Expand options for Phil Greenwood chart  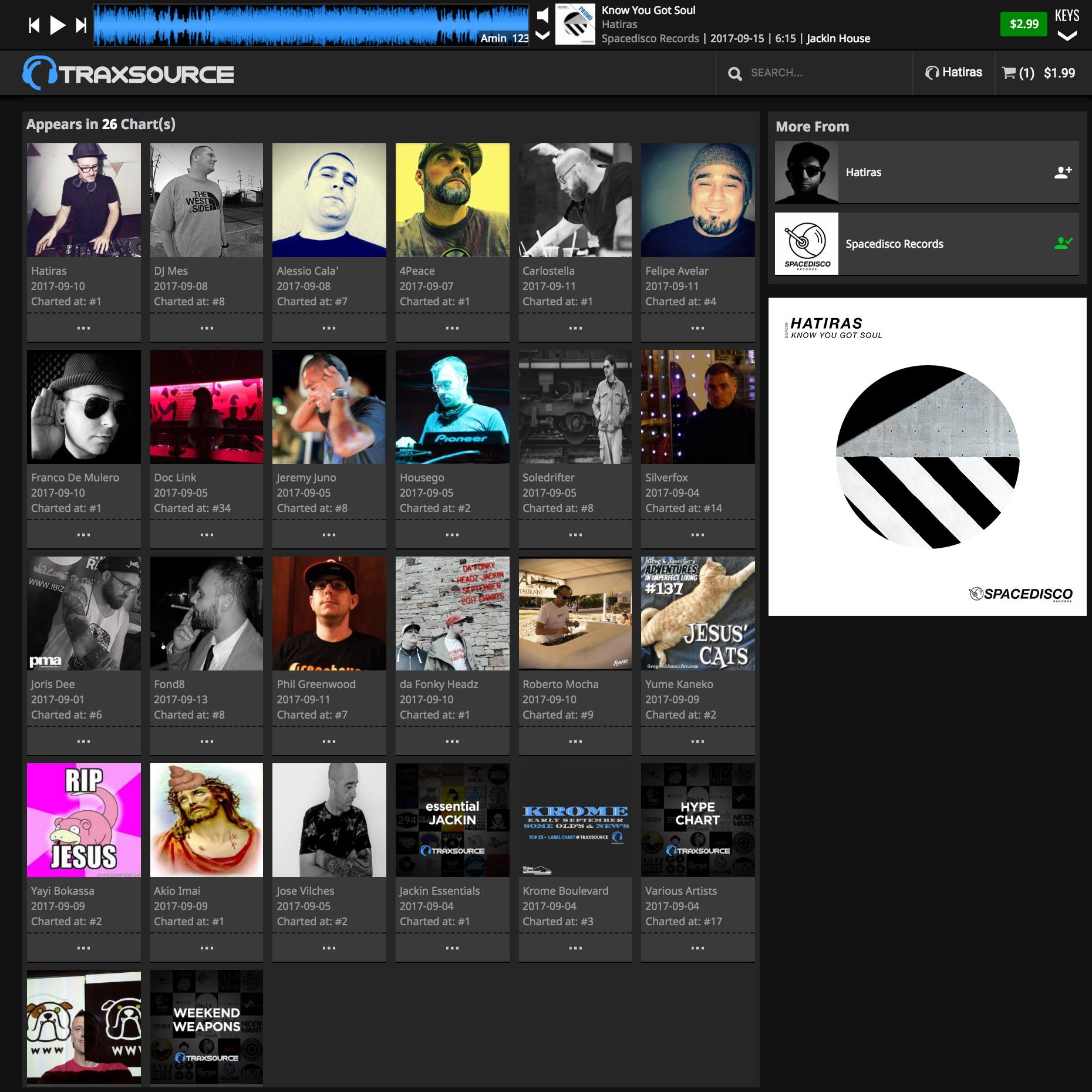pos(329,741)
